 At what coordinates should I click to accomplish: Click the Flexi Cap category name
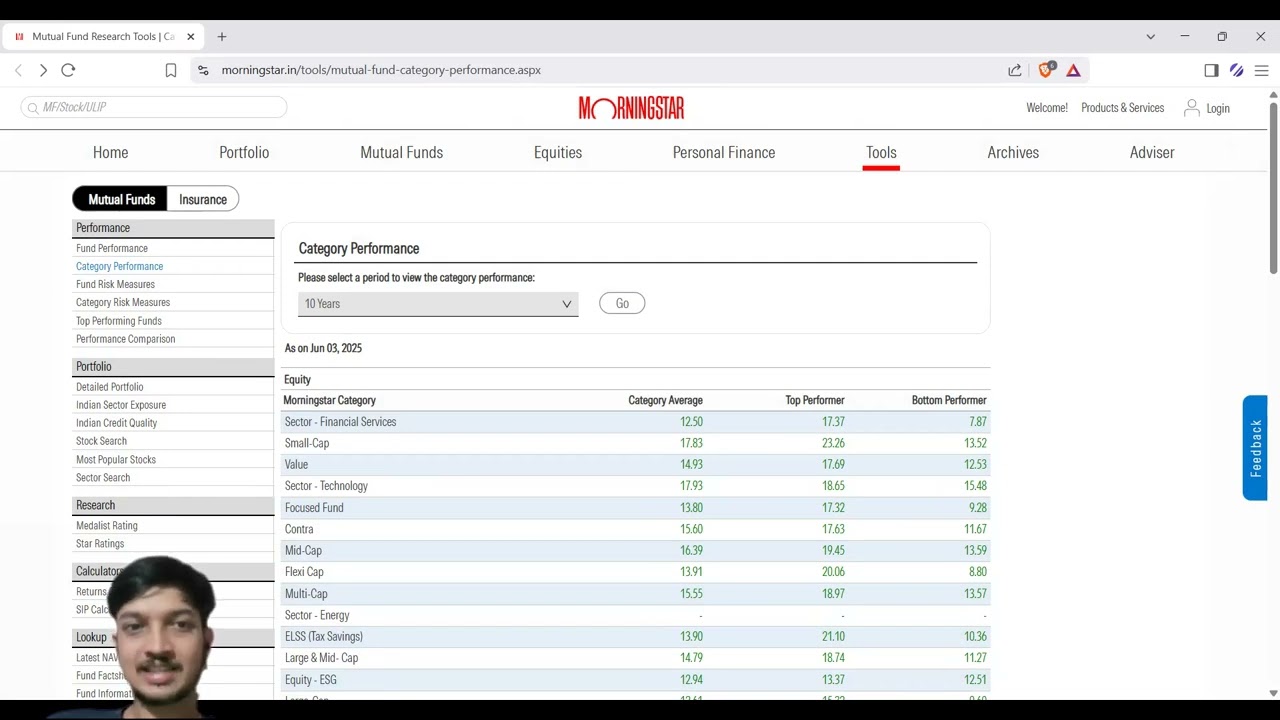(x=304, y=572)
